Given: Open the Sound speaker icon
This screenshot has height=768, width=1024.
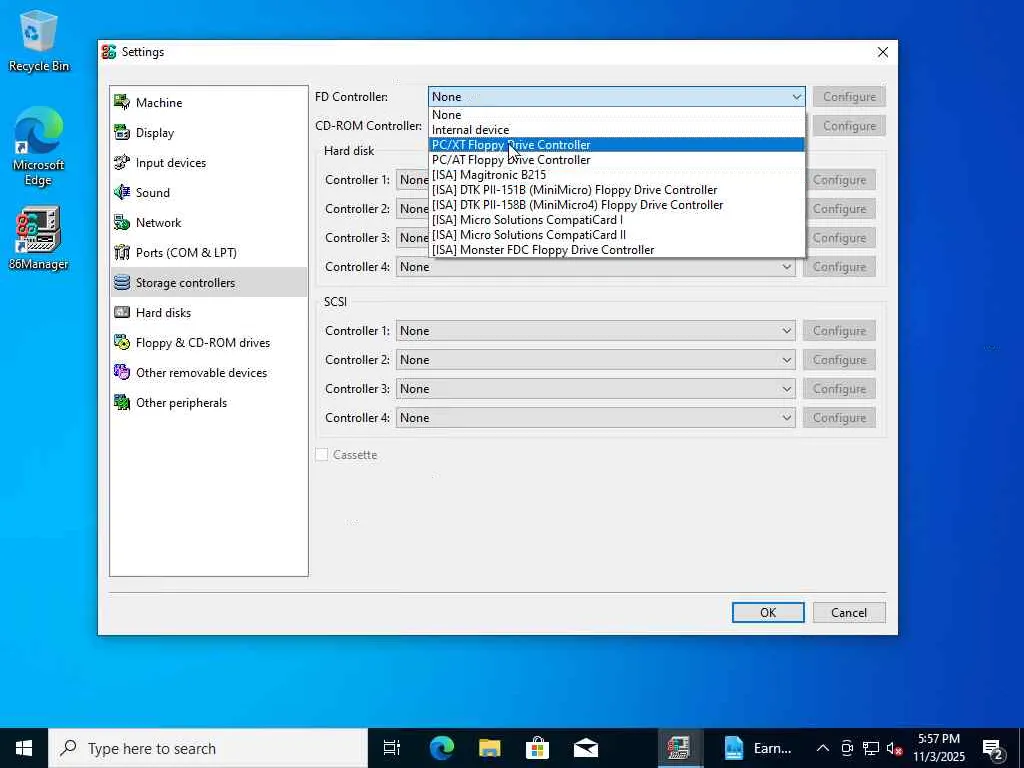Looking at the screenshot, I should coord(122,192).
